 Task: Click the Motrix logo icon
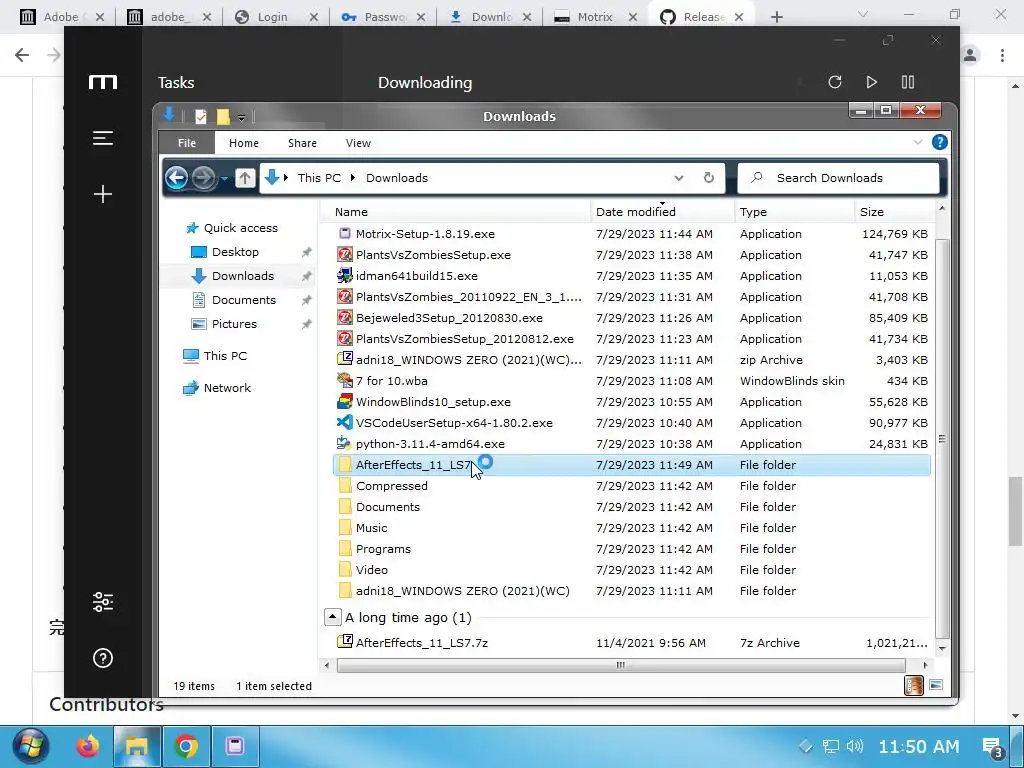103,82
